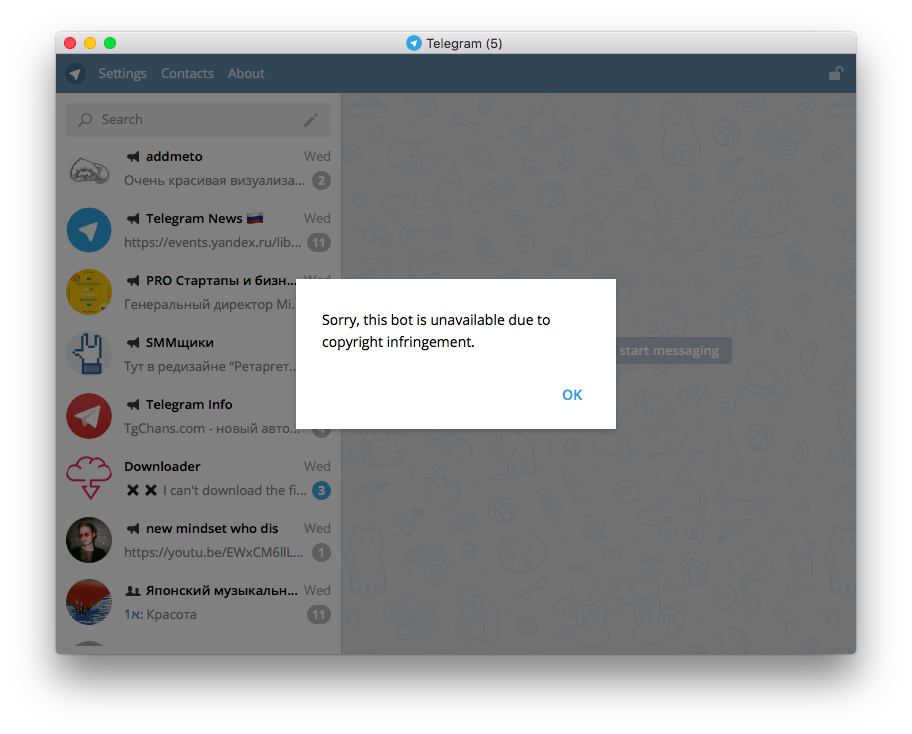Click the magnifier icon in search bar
The image size is (912, 734).
[x=86, y=120]
